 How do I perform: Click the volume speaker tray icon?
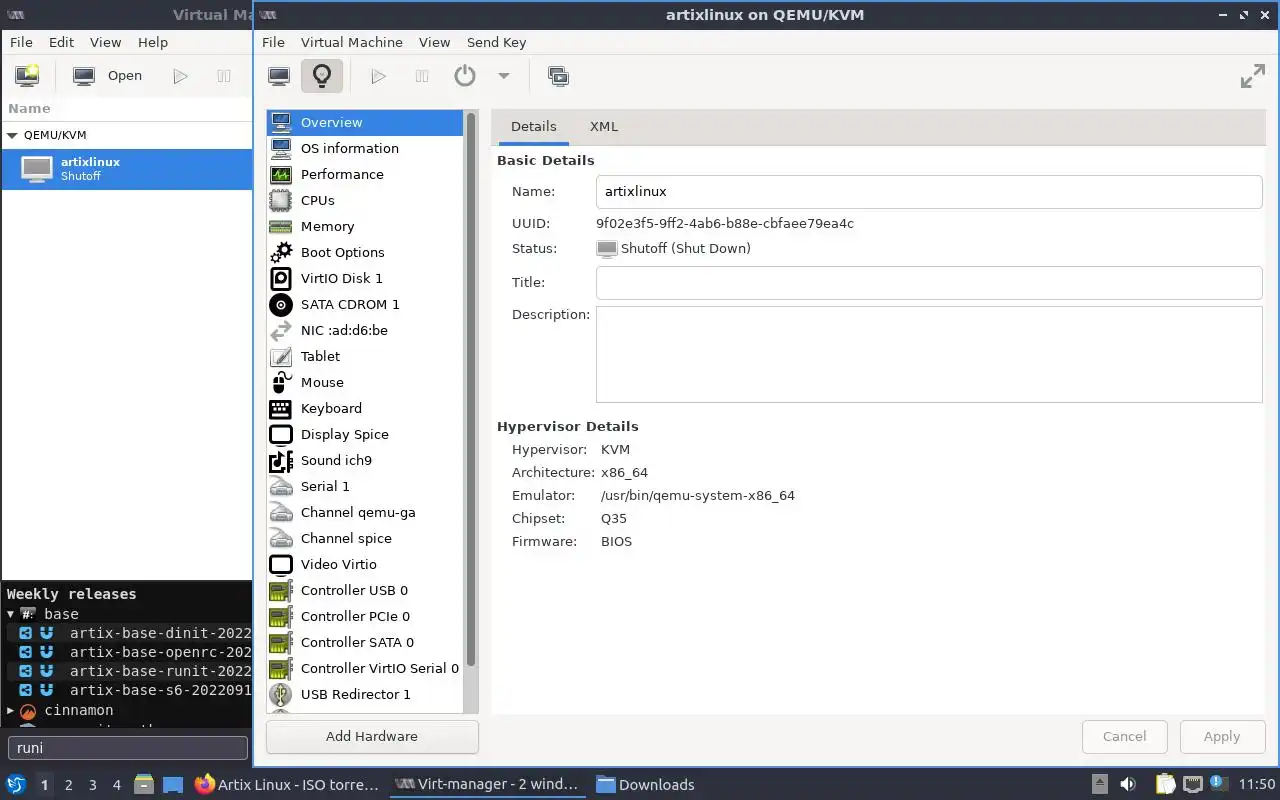coord(1128,785)
